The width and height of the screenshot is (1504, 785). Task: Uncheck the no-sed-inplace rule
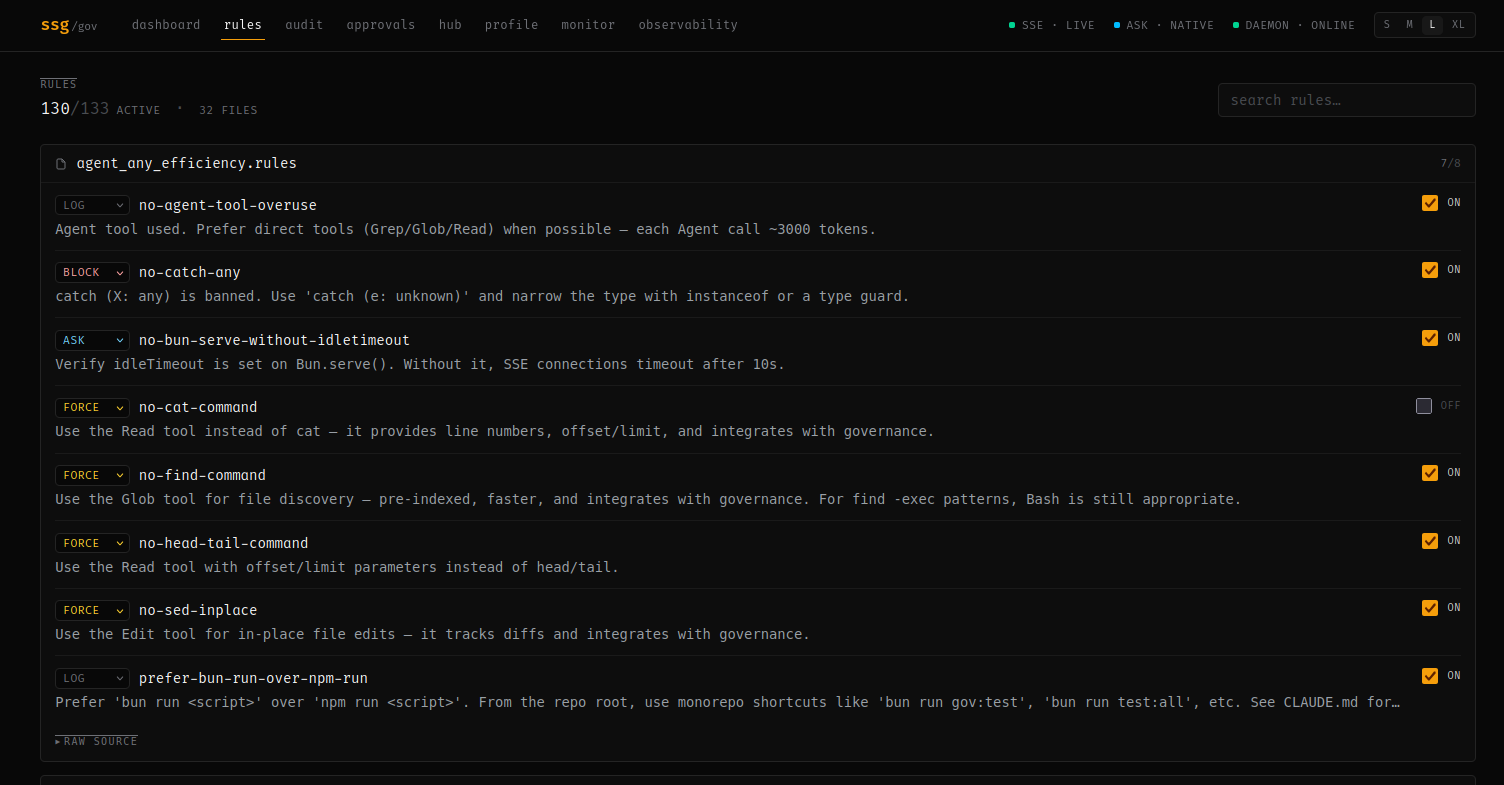[1430, 608]
